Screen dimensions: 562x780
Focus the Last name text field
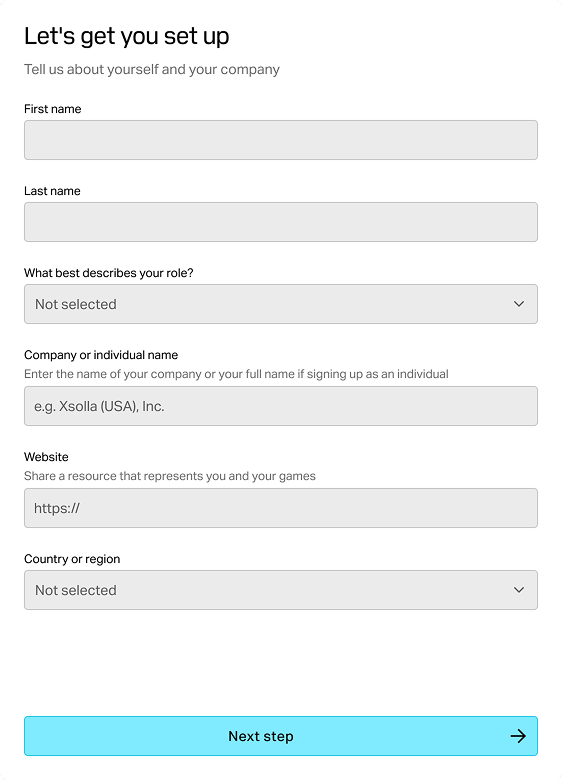tap(281, 222)
